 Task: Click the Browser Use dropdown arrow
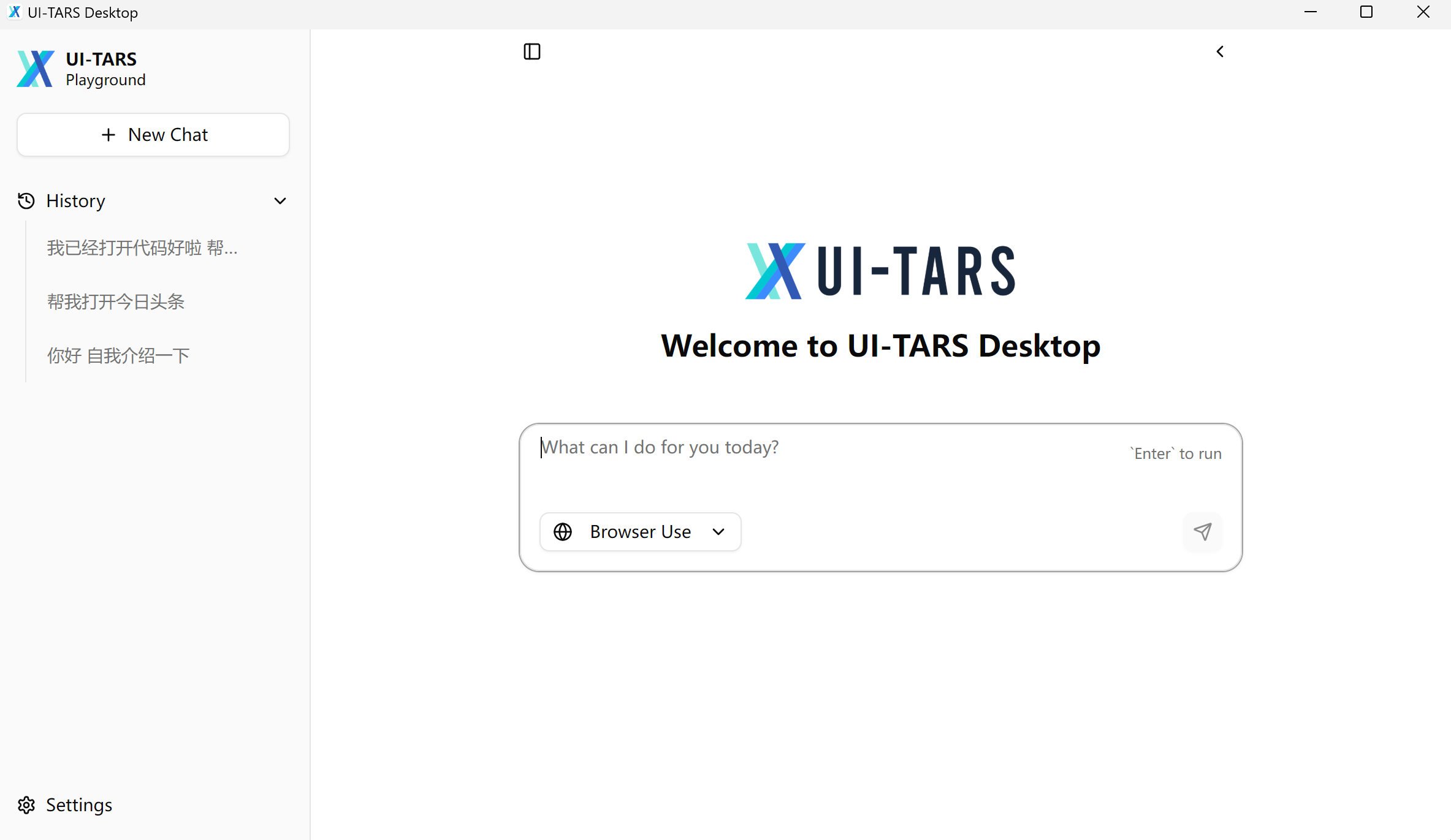tap(718, 531)
